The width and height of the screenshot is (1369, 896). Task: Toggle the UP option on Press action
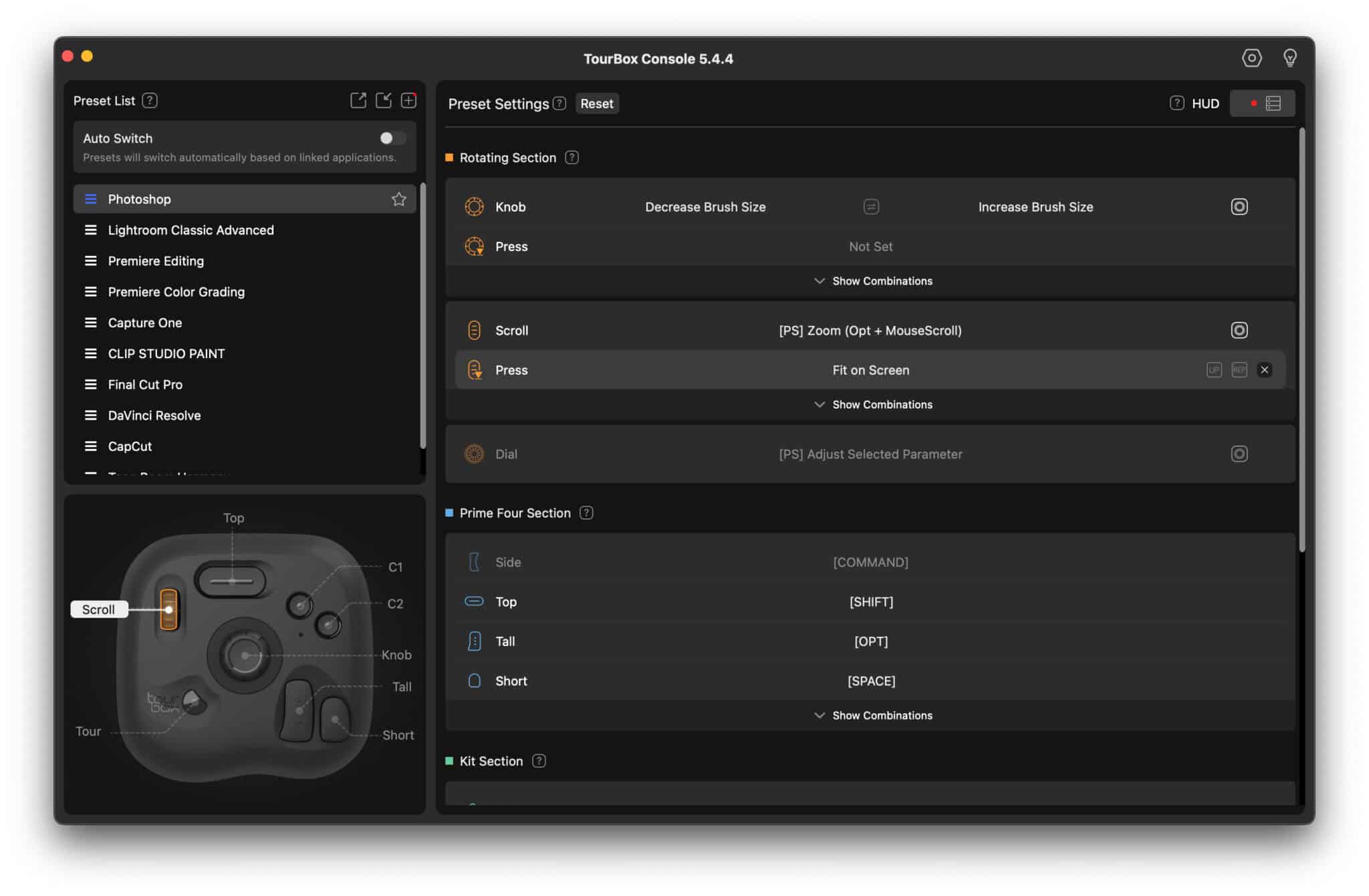[1214, 369]
